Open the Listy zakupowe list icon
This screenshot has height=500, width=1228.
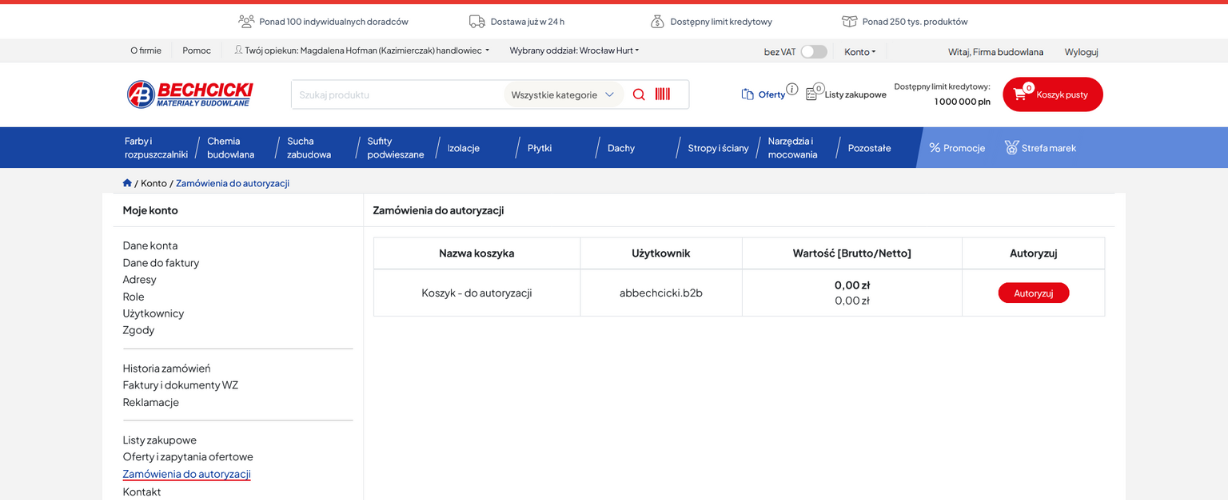point(812,94)
